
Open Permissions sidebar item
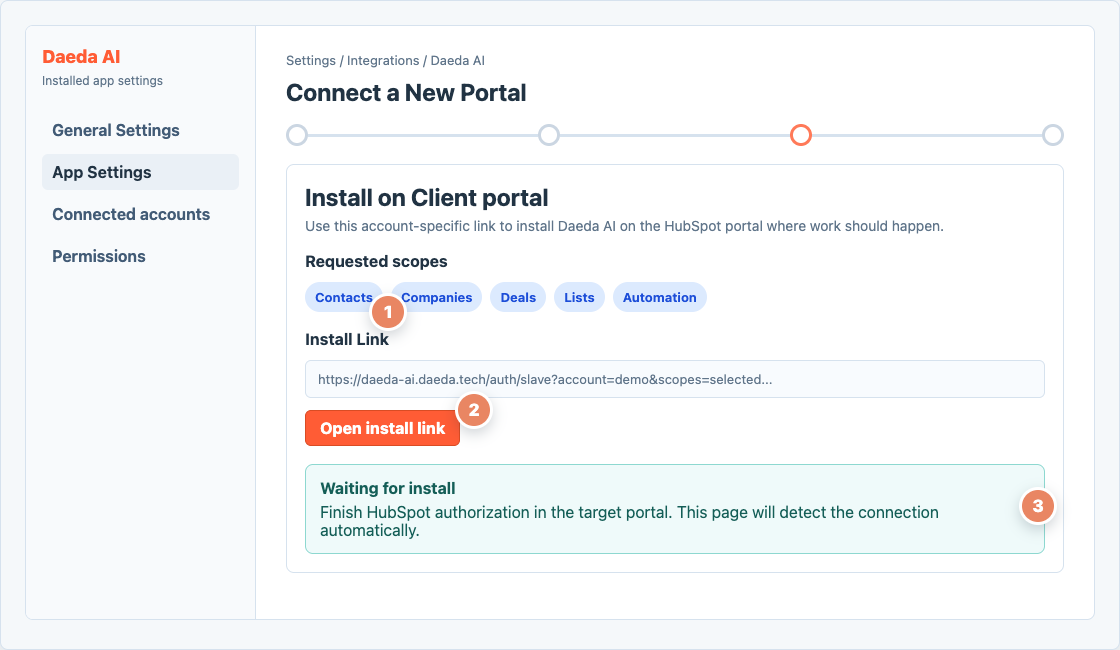pos(140,256)
